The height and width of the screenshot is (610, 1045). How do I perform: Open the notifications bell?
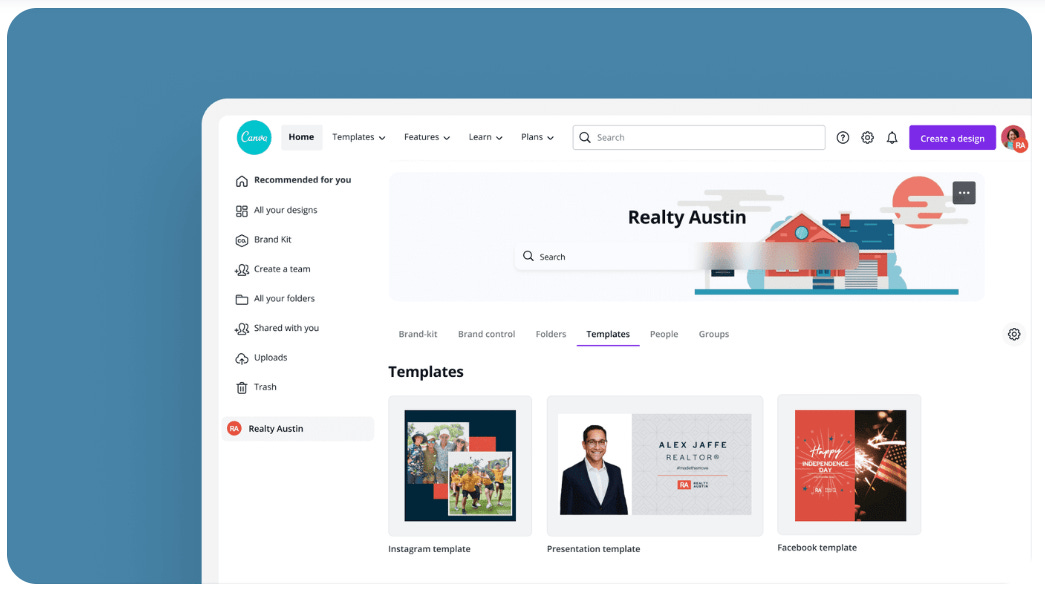click(892, 137)
